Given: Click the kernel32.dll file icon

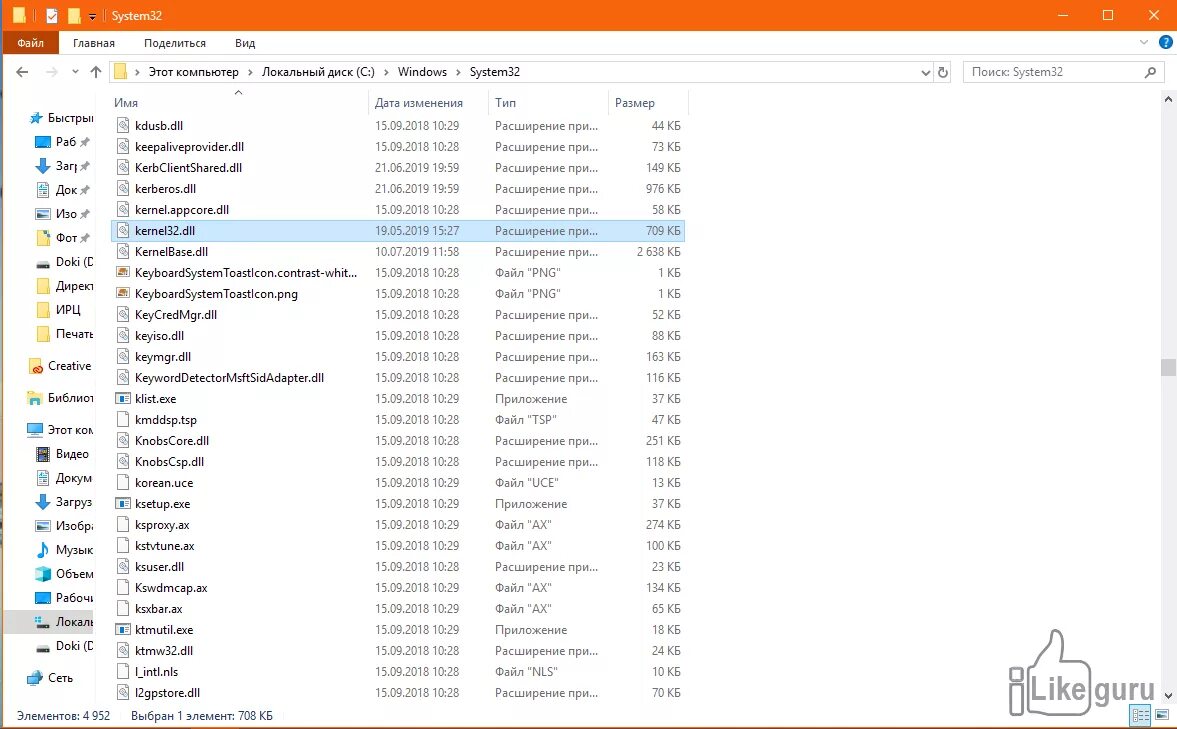Looking at the screenshot, I should coord(123,230).
